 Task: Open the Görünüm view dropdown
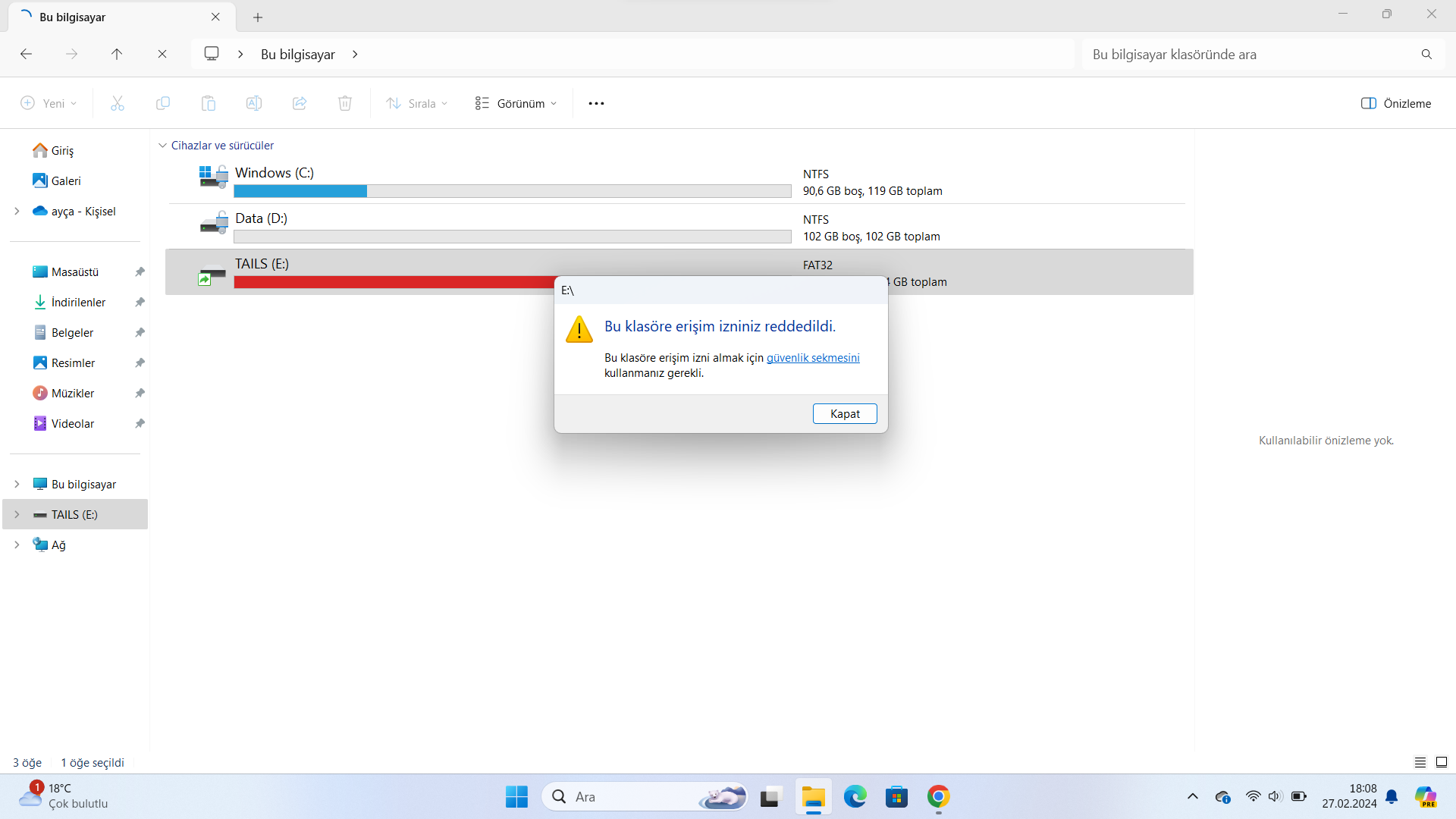tap(516, 104)
